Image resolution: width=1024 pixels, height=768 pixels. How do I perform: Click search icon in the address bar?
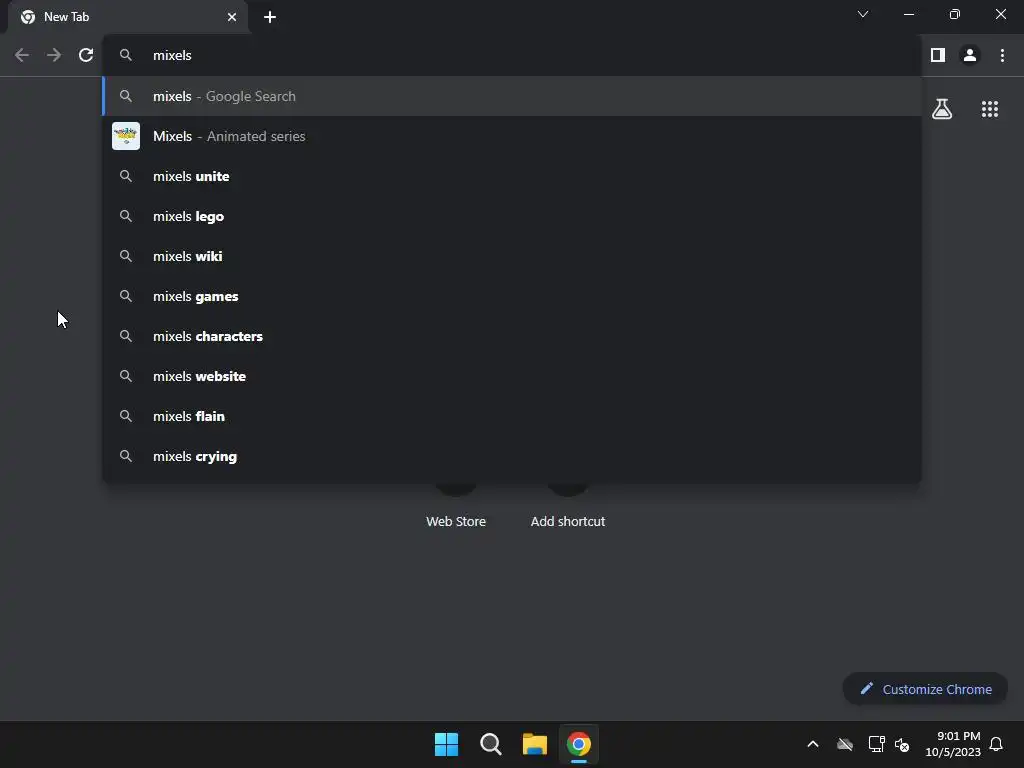coord(125,56)
